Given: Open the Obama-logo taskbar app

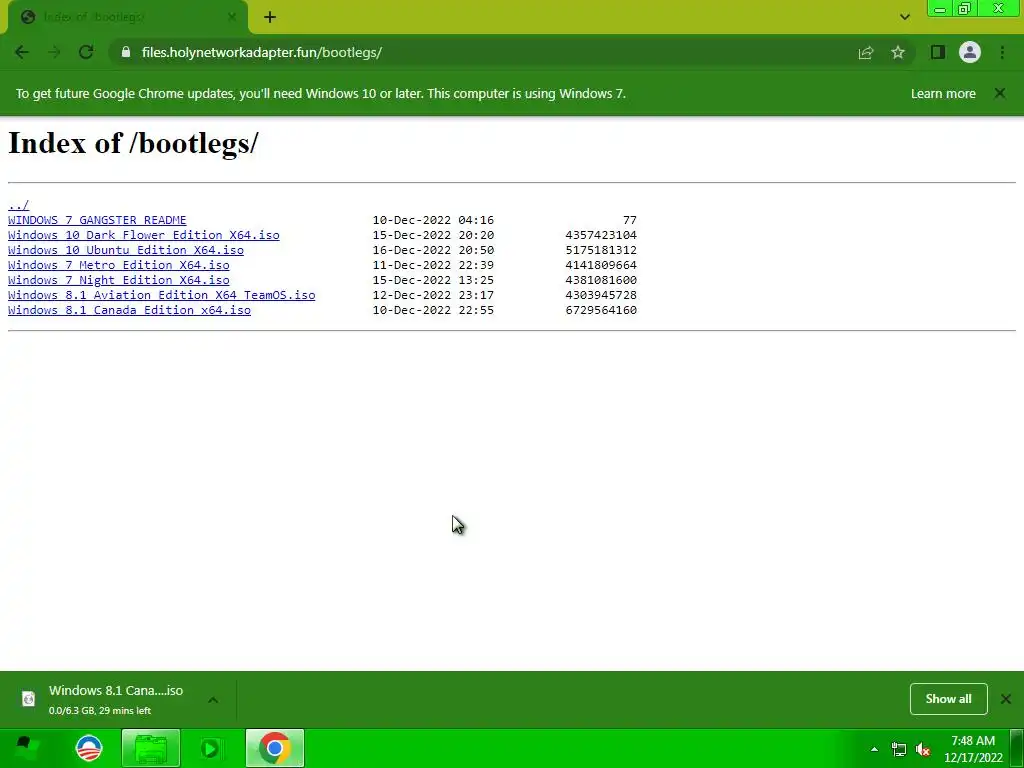Looking at the screenshot, I should click(89, 748).
